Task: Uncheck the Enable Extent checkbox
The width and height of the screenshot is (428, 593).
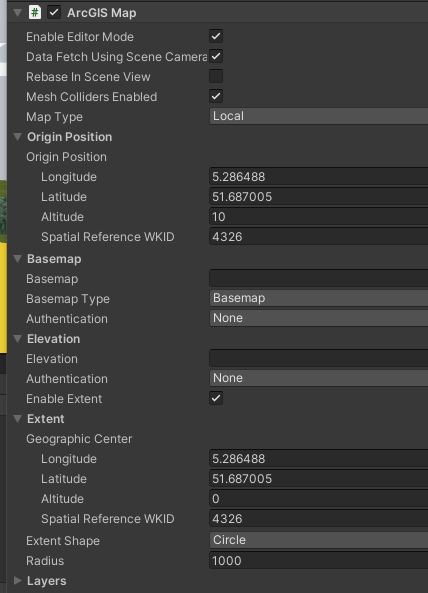Action: [216, 398]
